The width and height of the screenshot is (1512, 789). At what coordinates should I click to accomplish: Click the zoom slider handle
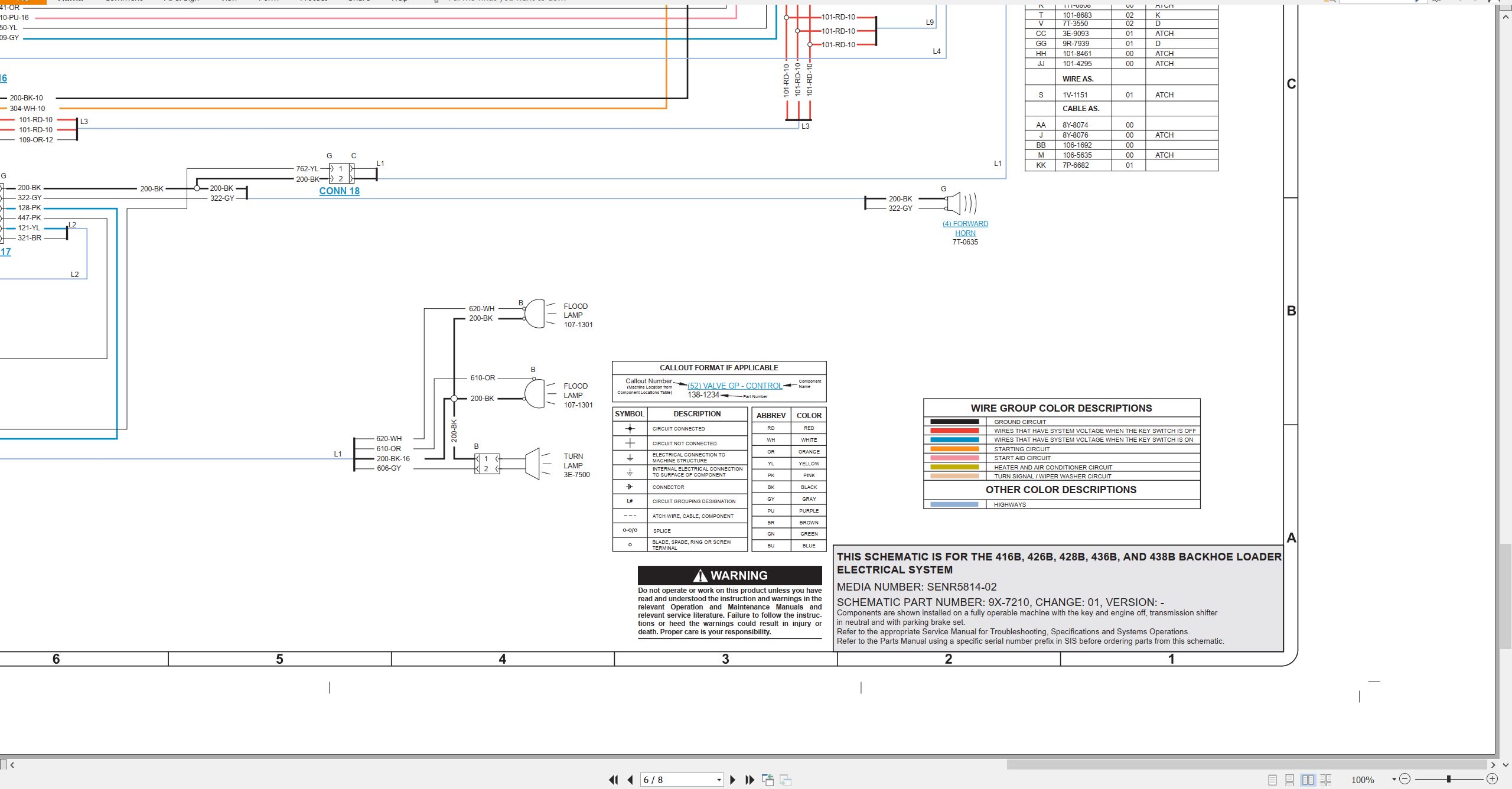pyautogui.click(x=1449, y=780)
